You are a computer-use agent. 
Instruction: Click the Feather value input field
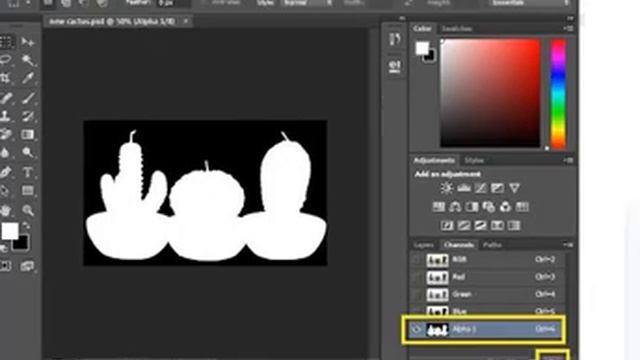pos(173,3)
